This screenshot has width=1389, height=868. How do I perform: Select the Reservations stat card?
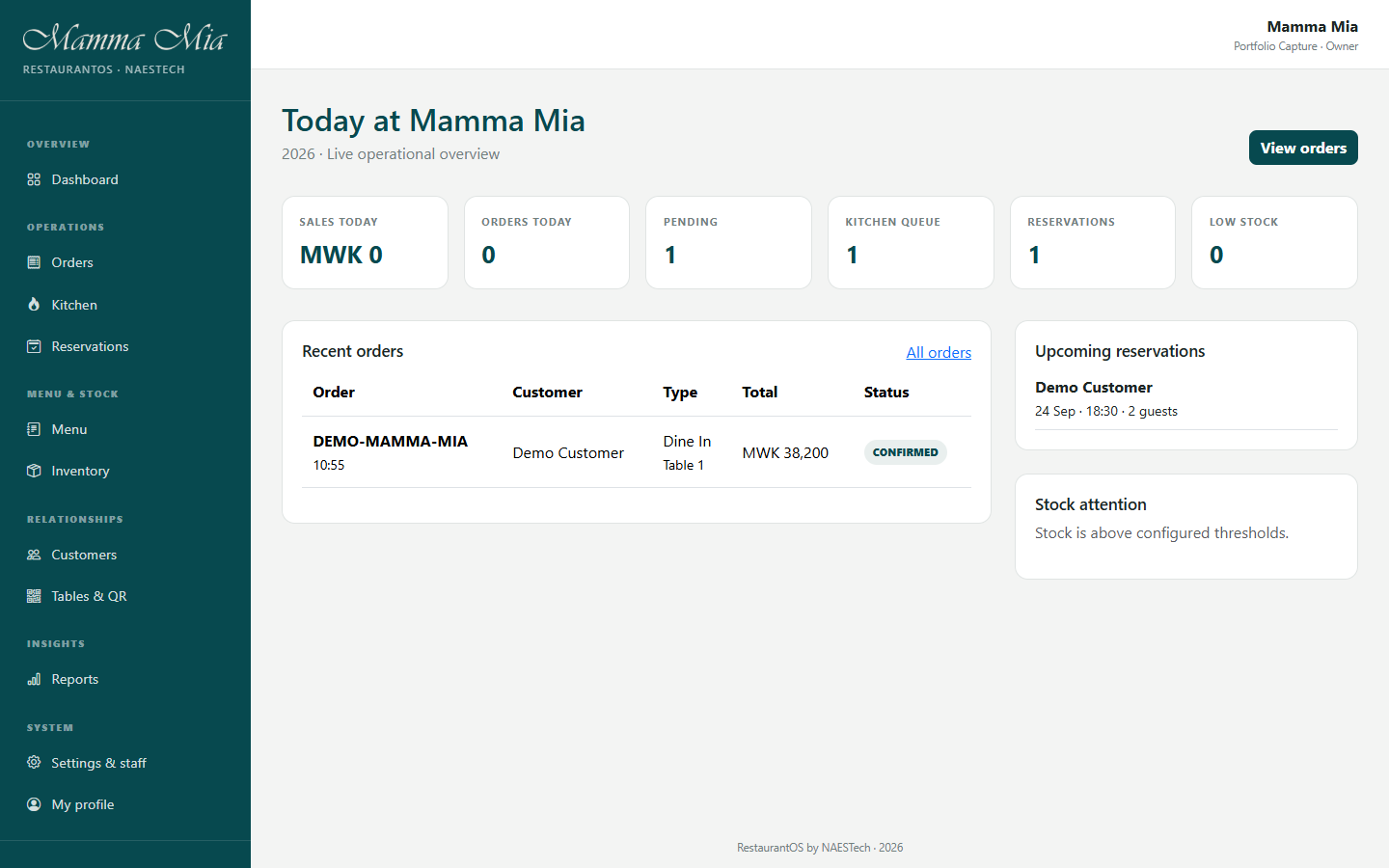click(1093, 242)
